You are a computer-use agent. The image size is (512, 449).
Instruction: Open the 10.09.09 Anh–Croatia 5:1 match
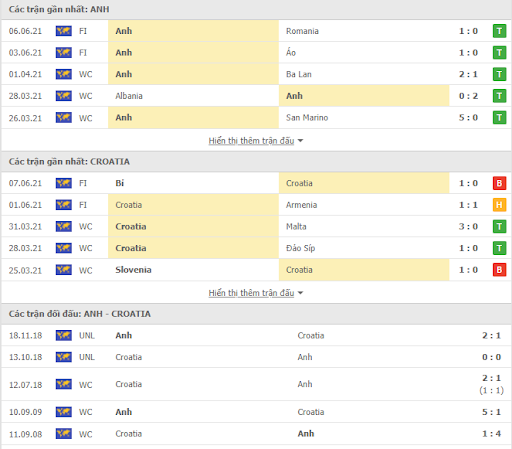point(256,412)
